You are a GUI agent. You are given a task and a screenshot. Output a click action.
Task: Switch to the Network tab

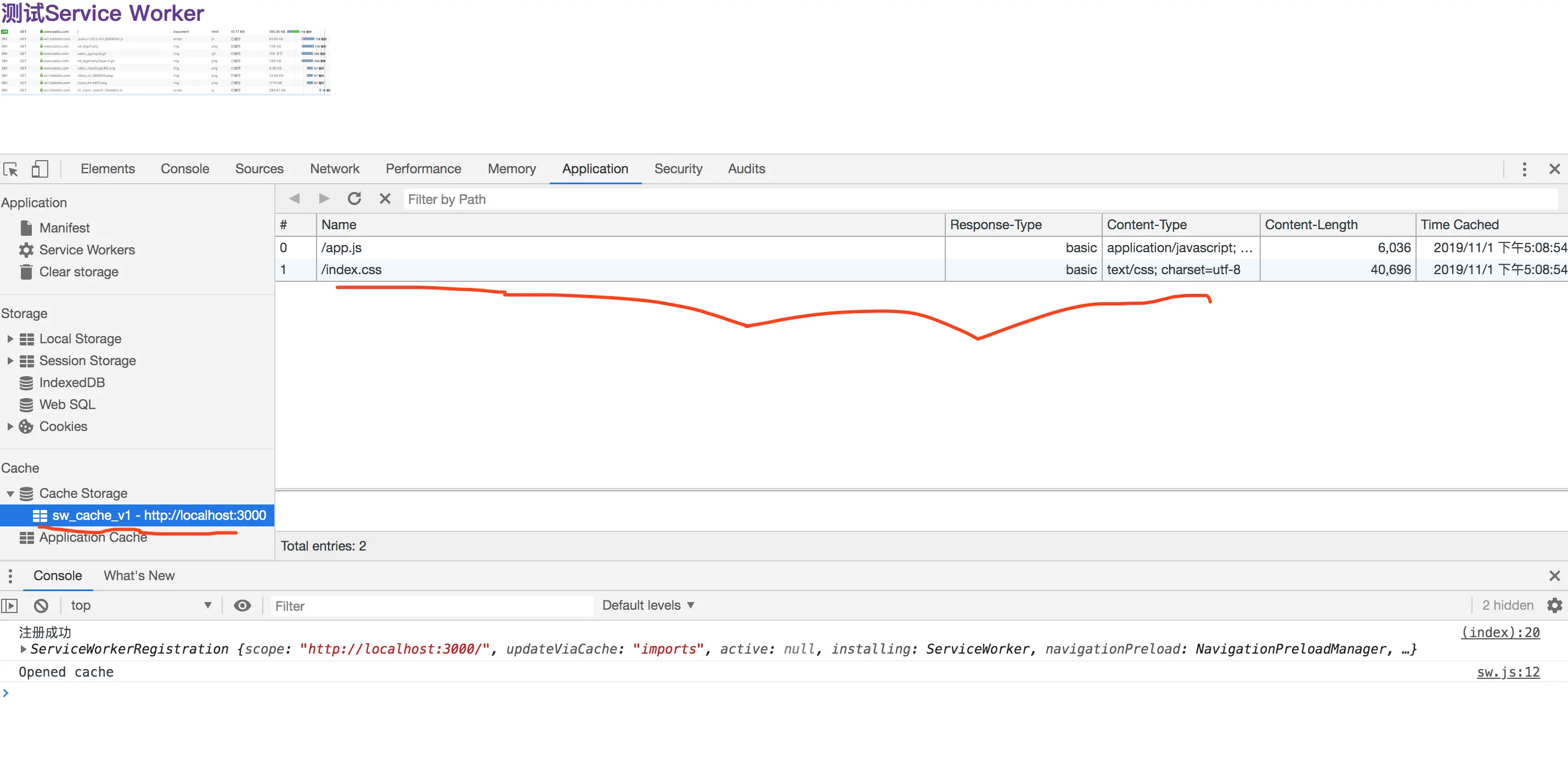(x=335, y=169)
